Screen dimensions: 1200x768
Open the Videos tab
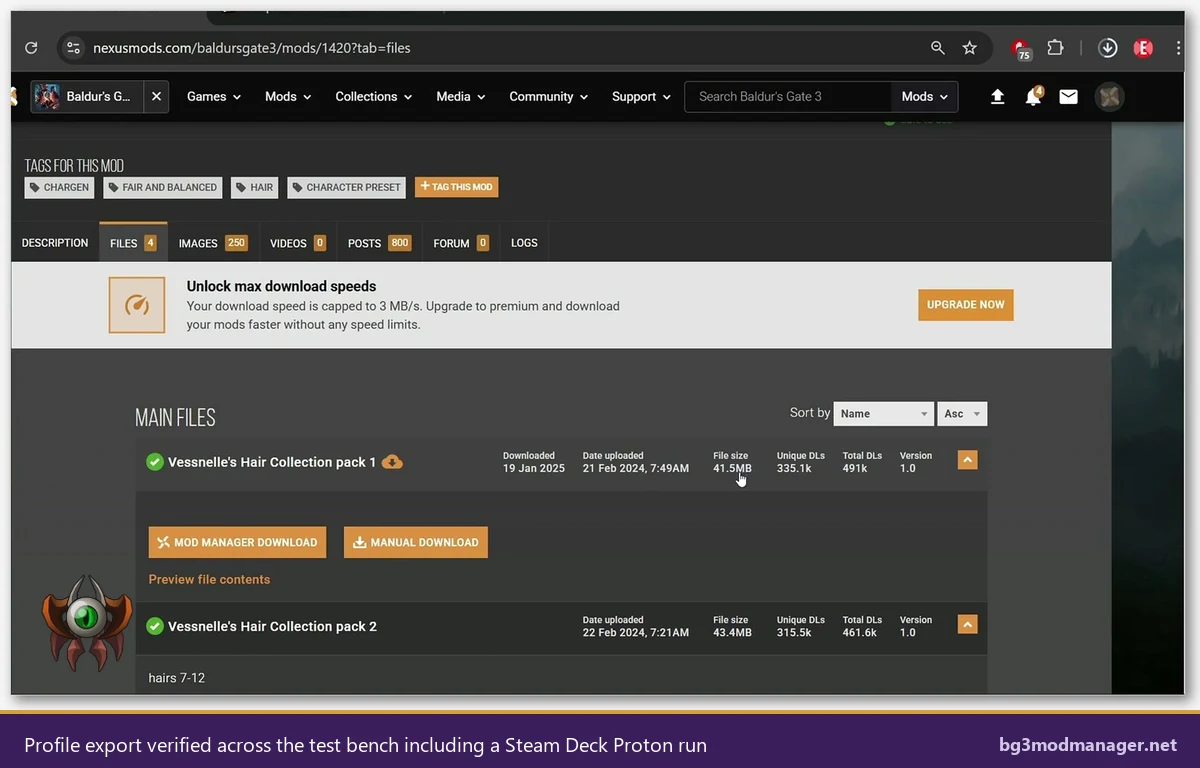point(298,243)
